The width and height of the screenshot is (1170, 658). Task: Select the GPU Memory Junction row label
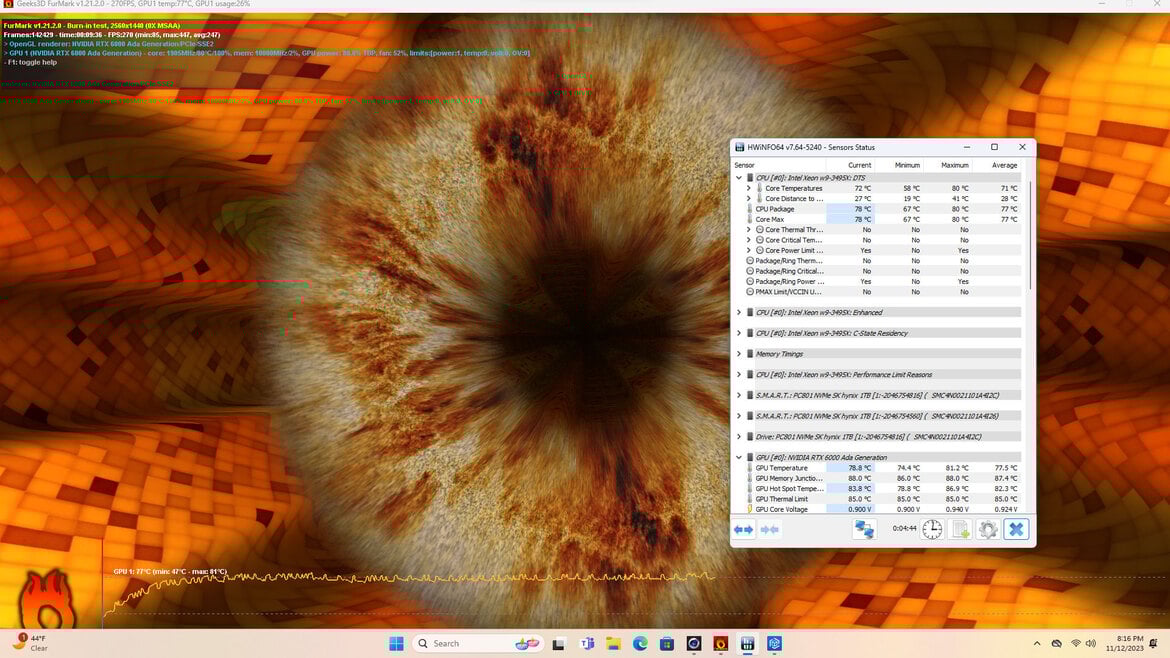(789, 479)
